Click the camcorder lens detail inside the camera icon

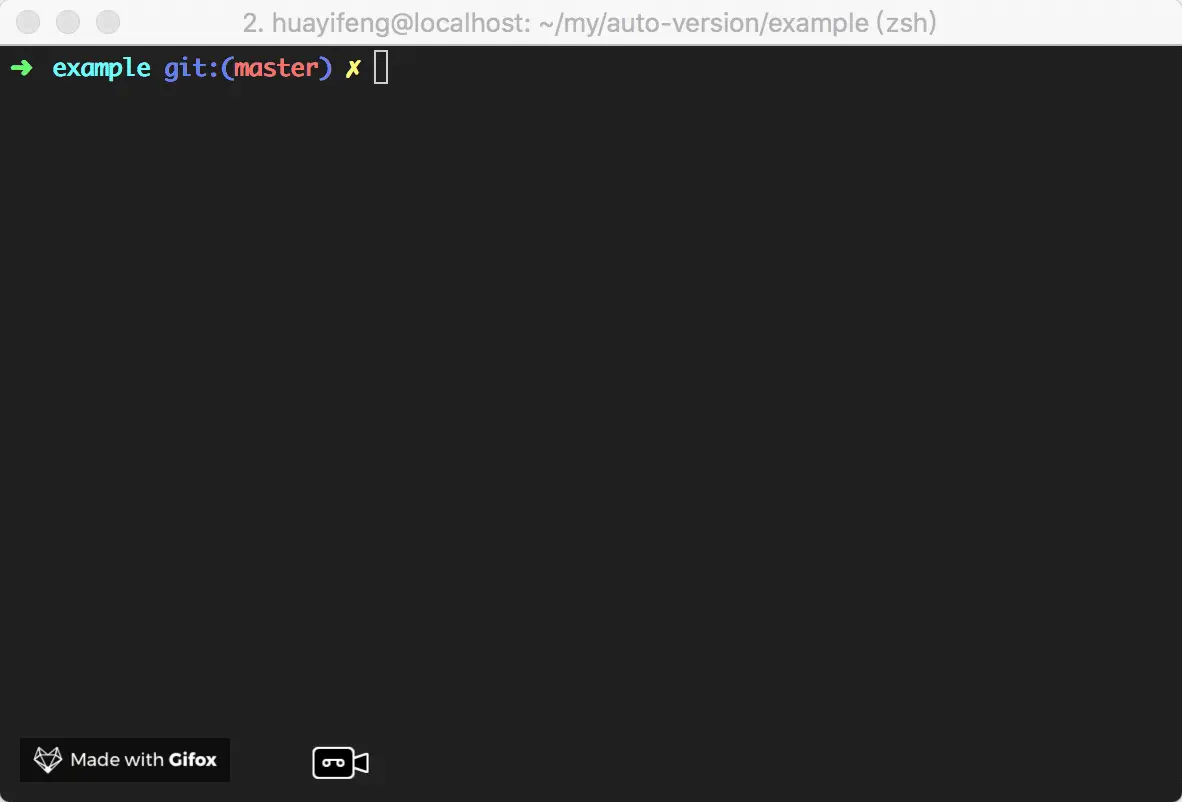333,762
